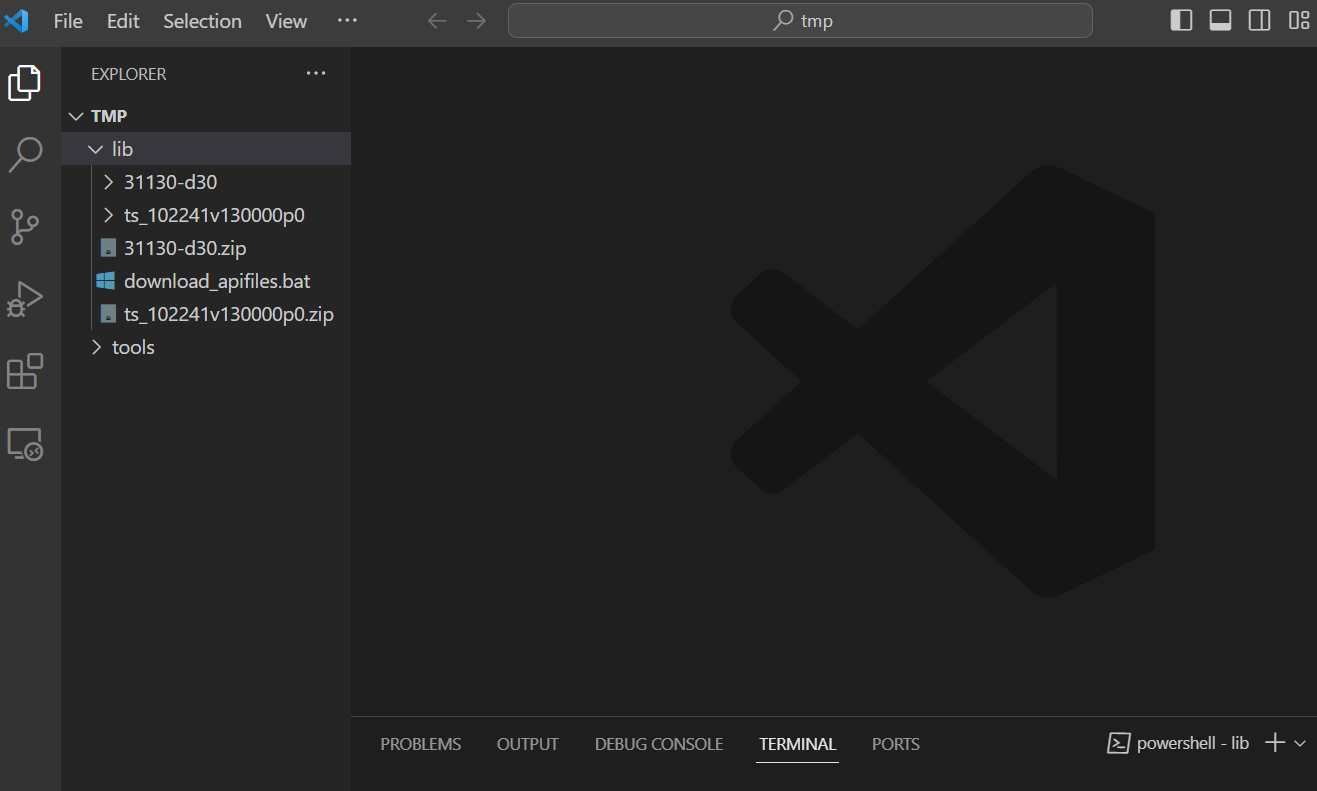The image size is (1317, 791).
Task: Open the Remote Explorer view
Action: [x=25, y=443]
